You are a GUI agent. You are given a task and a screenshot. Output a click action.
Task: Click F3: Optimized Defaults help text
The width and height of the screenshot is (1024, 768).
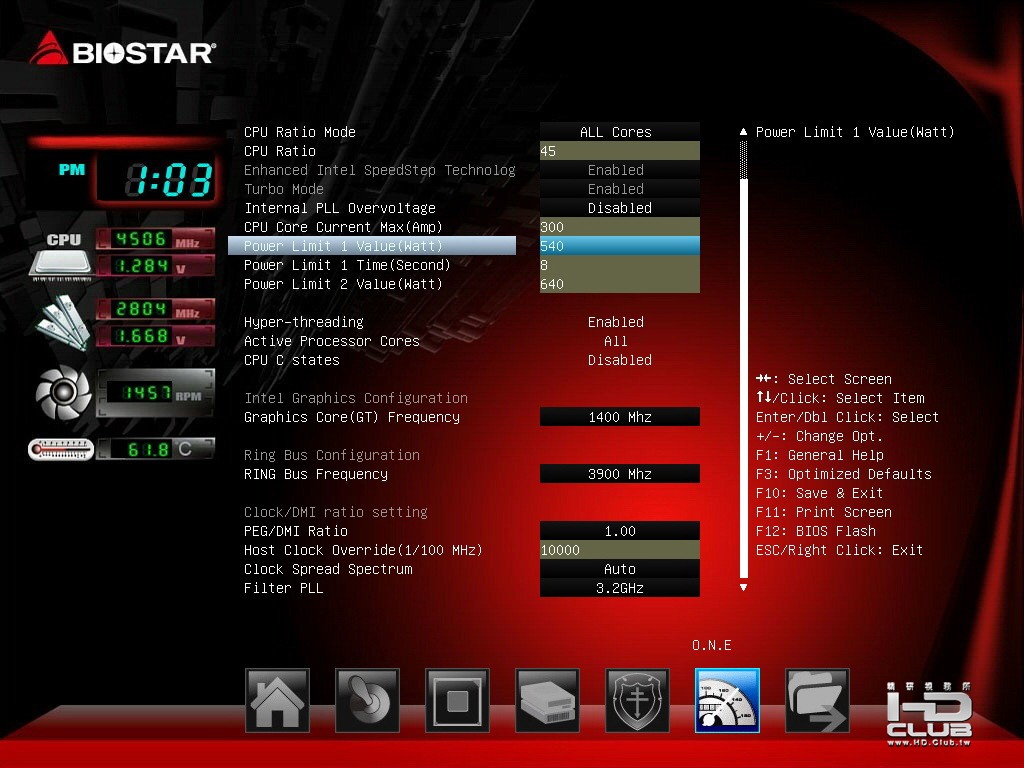843,474
